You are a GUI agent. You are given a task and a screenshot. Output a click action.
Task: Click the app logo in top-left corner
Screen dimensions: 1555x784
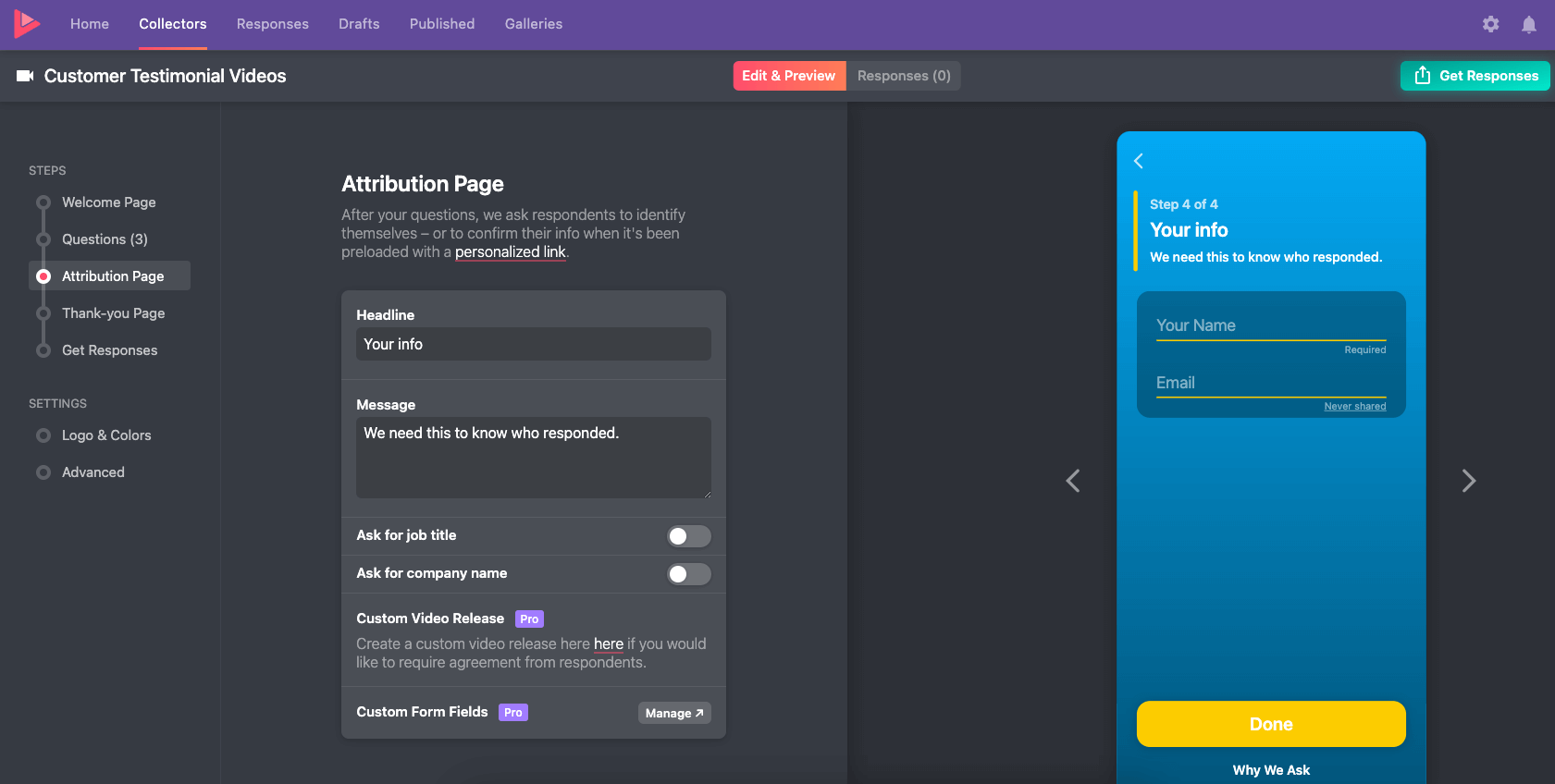pos(27,24)
